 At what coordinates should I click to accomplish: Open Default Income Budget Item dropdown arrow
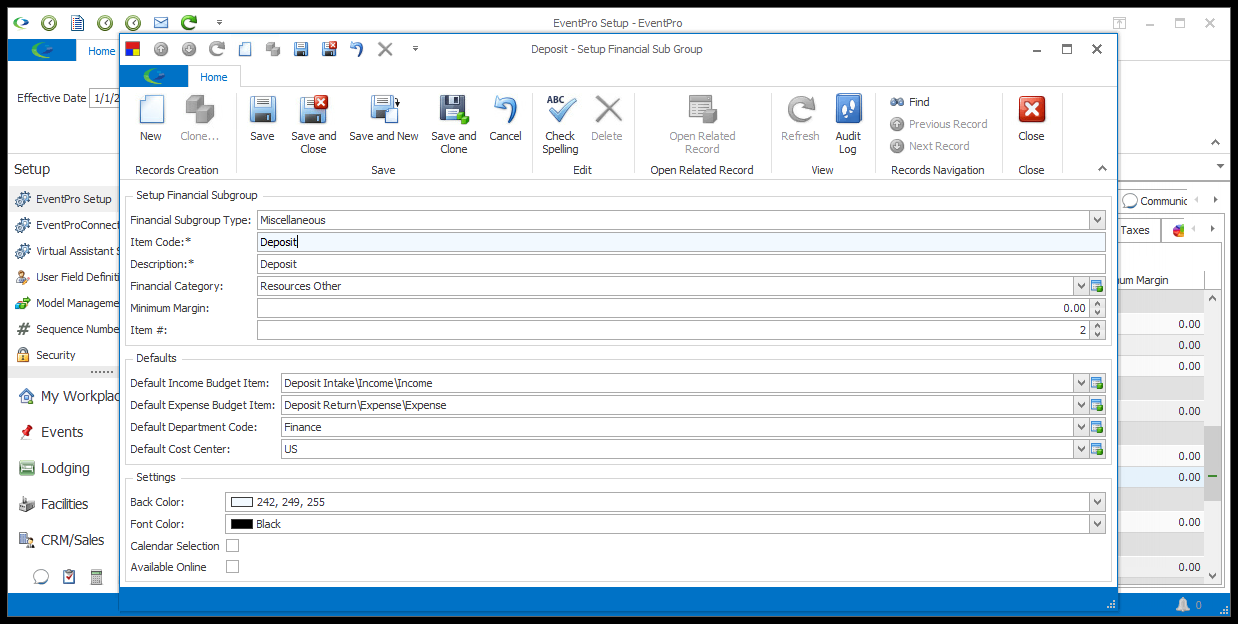click(1080, 383)
